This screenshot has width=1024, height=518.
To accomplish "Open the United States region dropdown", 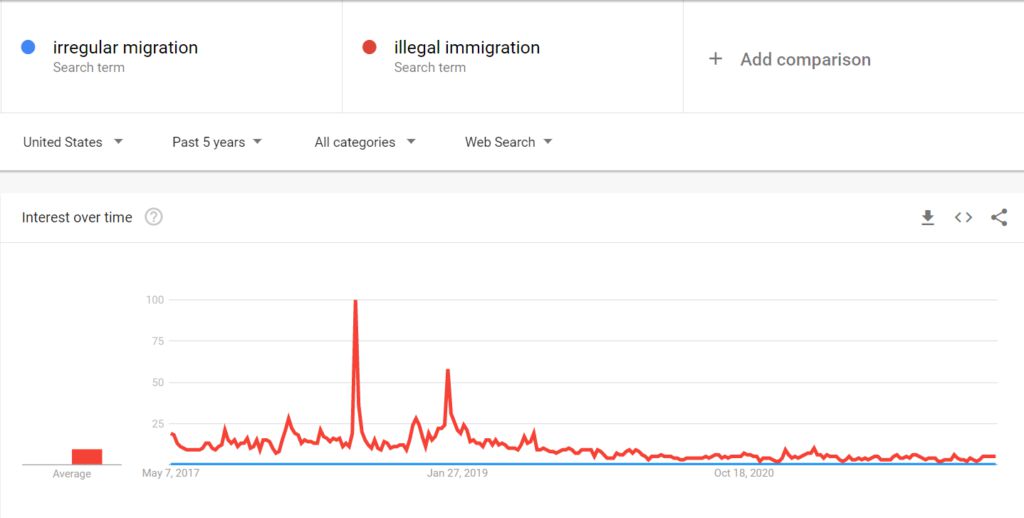I will [x=73, y=142].
